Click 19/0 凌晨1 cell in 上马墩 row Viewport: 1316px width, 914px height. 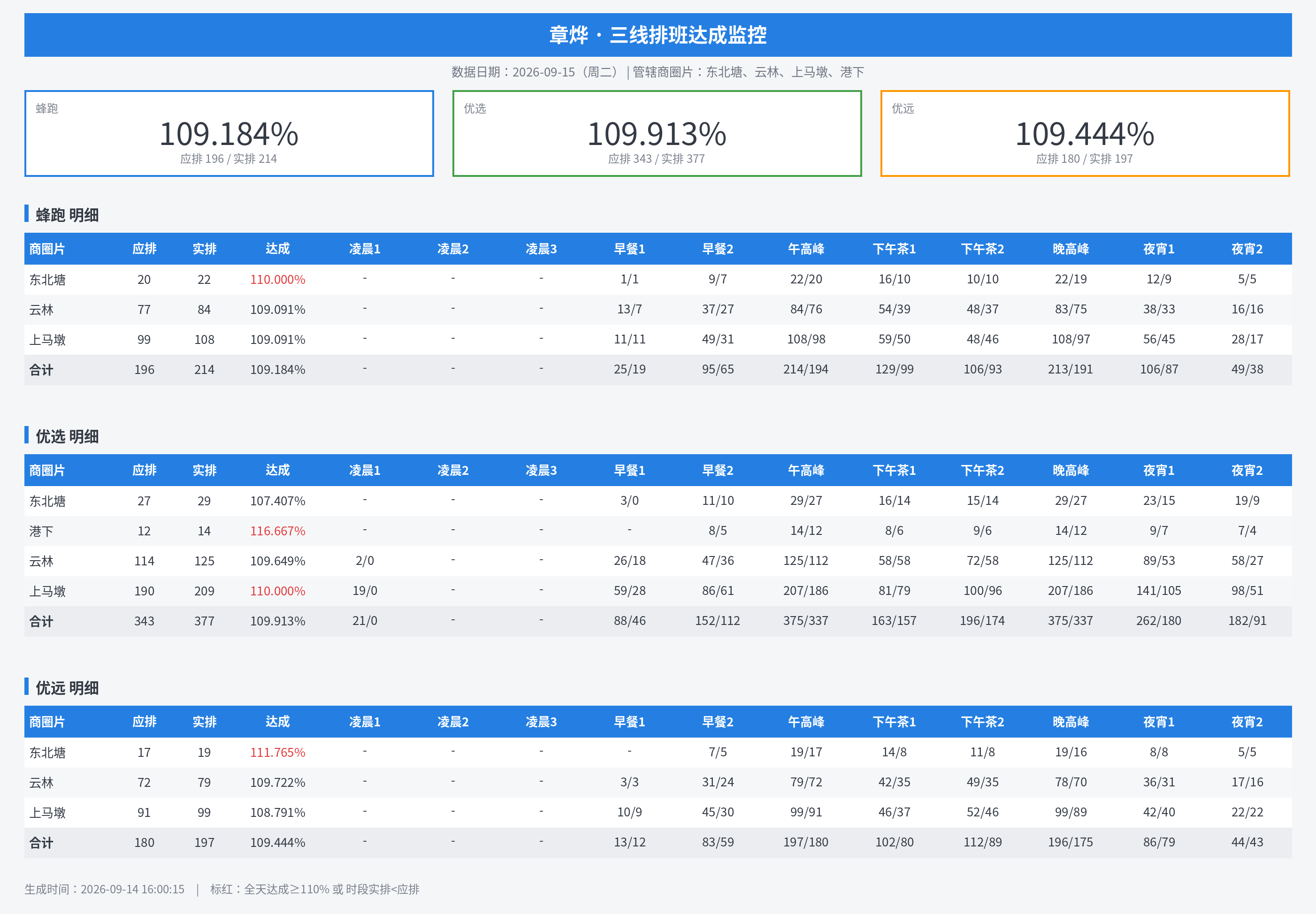pyautogui.click(x=365, y=590)
